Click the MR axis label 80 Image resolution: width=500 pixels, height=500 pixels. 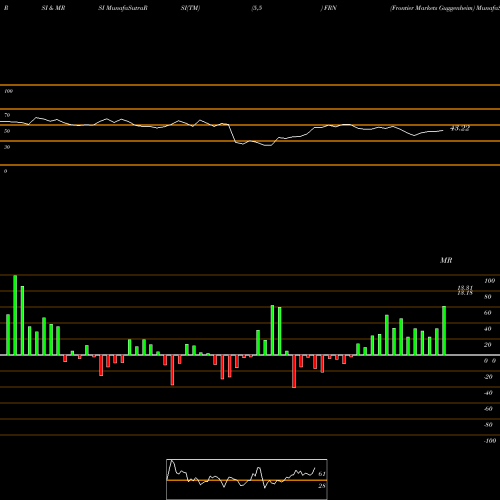click(x=488, y=297)
